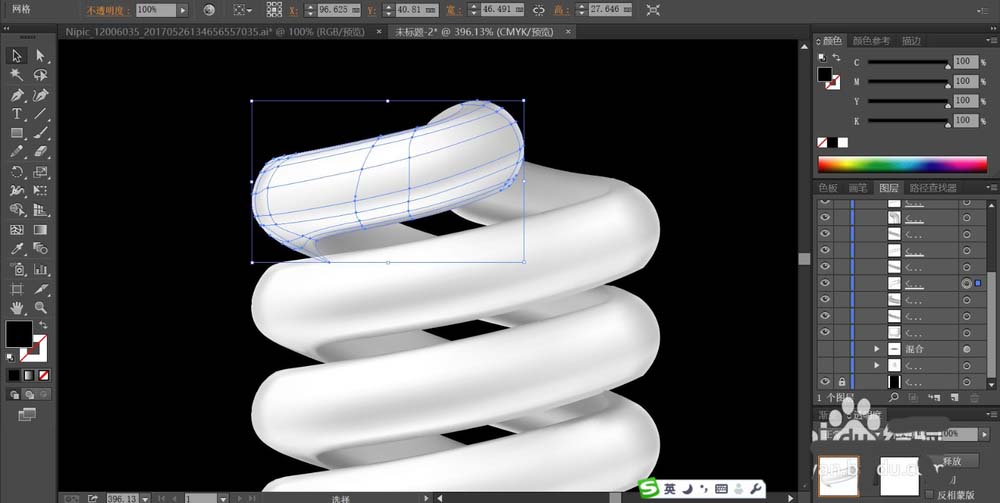The height and width of the screenshot is (503, 1000).
Task: Select the Symbol Sprayer tool
Action: click(x=17, y=269)
